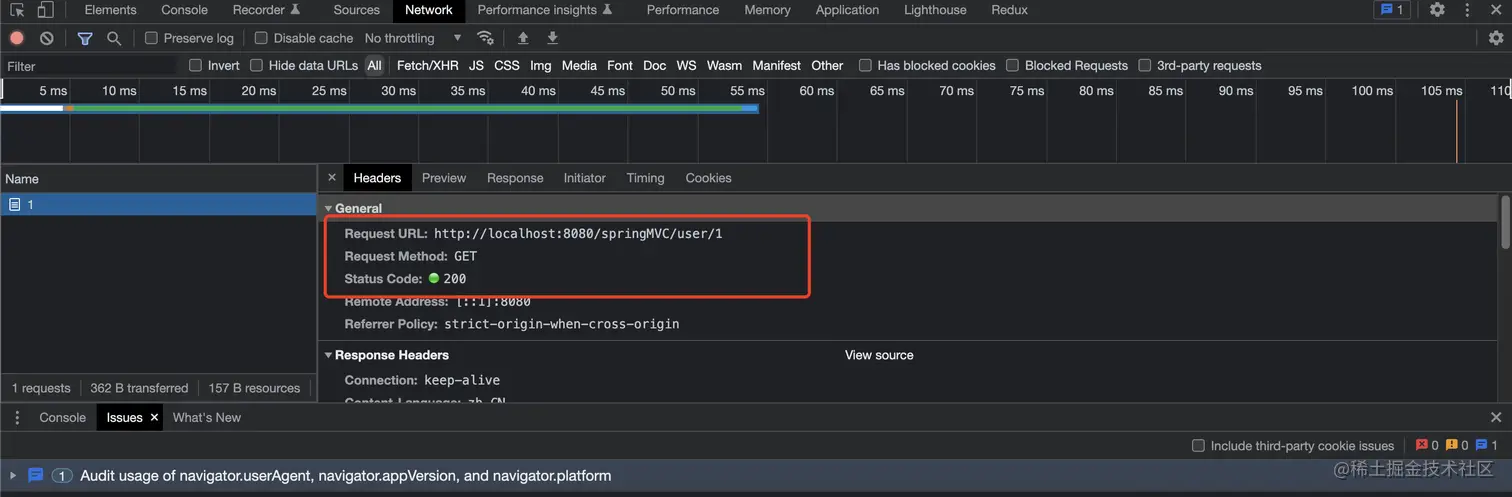Open network search with magnifier icon
The height and width of the screenshot is (497, 1512).
click(114, 38)
